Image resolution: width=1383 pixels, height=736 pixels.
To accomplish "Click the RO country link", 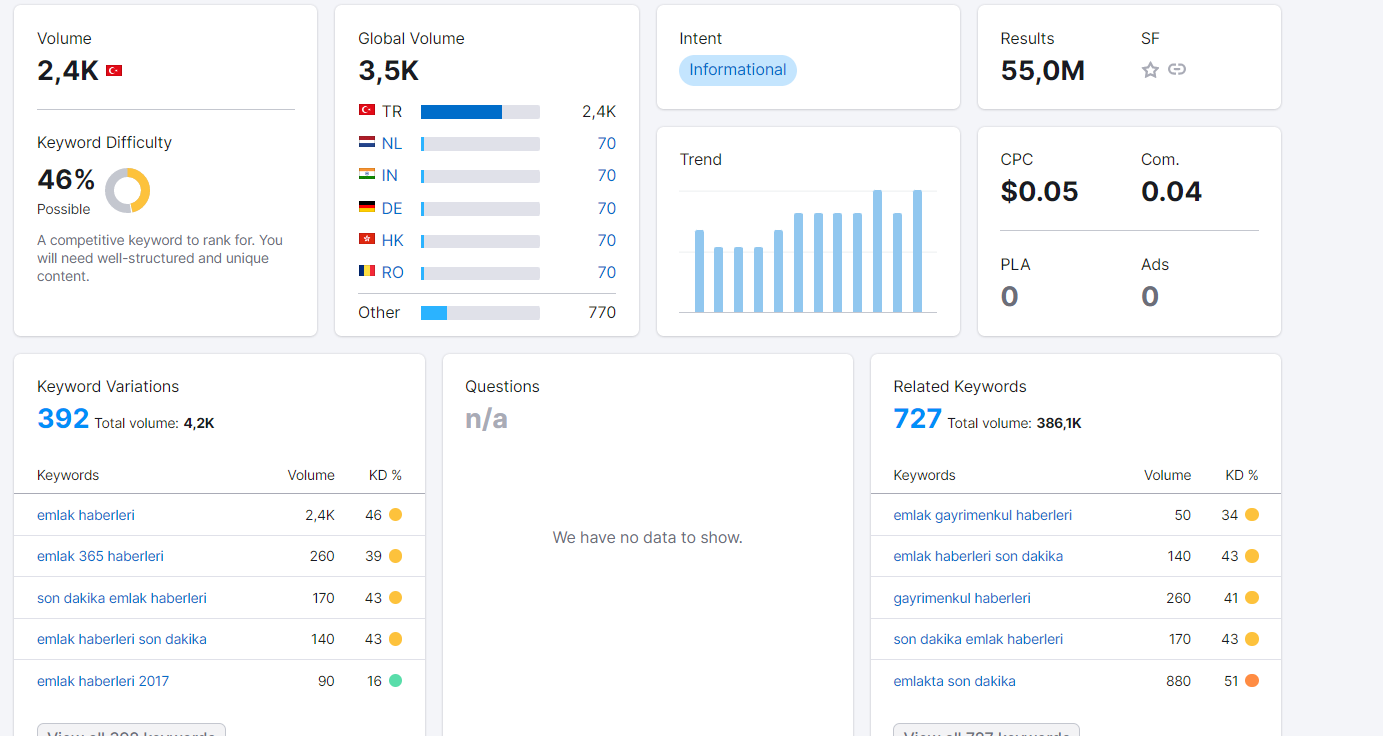I will [x=393, y=273].
